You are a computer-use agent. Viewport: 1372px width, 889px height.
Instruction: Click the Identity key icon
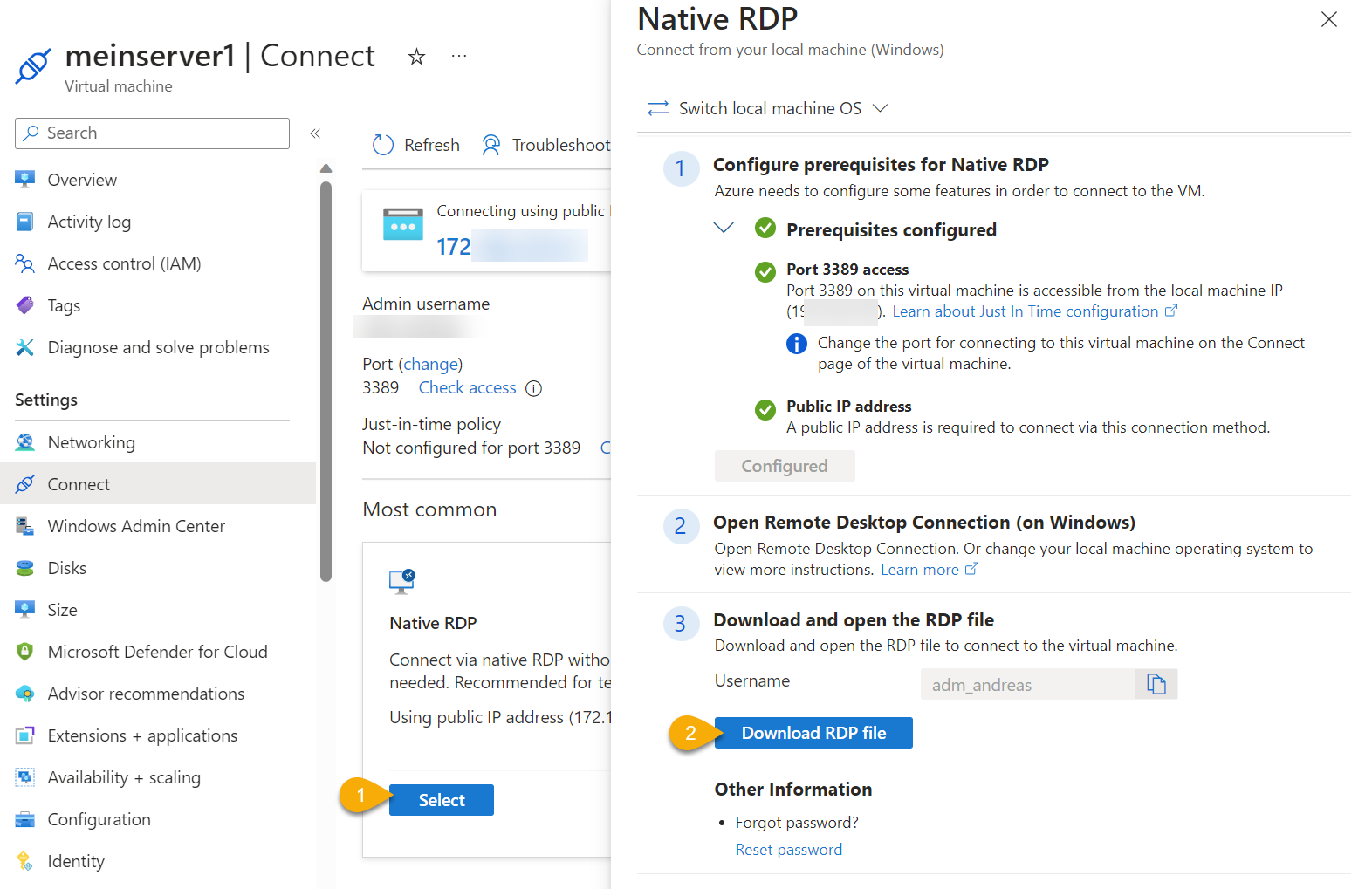tap(25, 861)
